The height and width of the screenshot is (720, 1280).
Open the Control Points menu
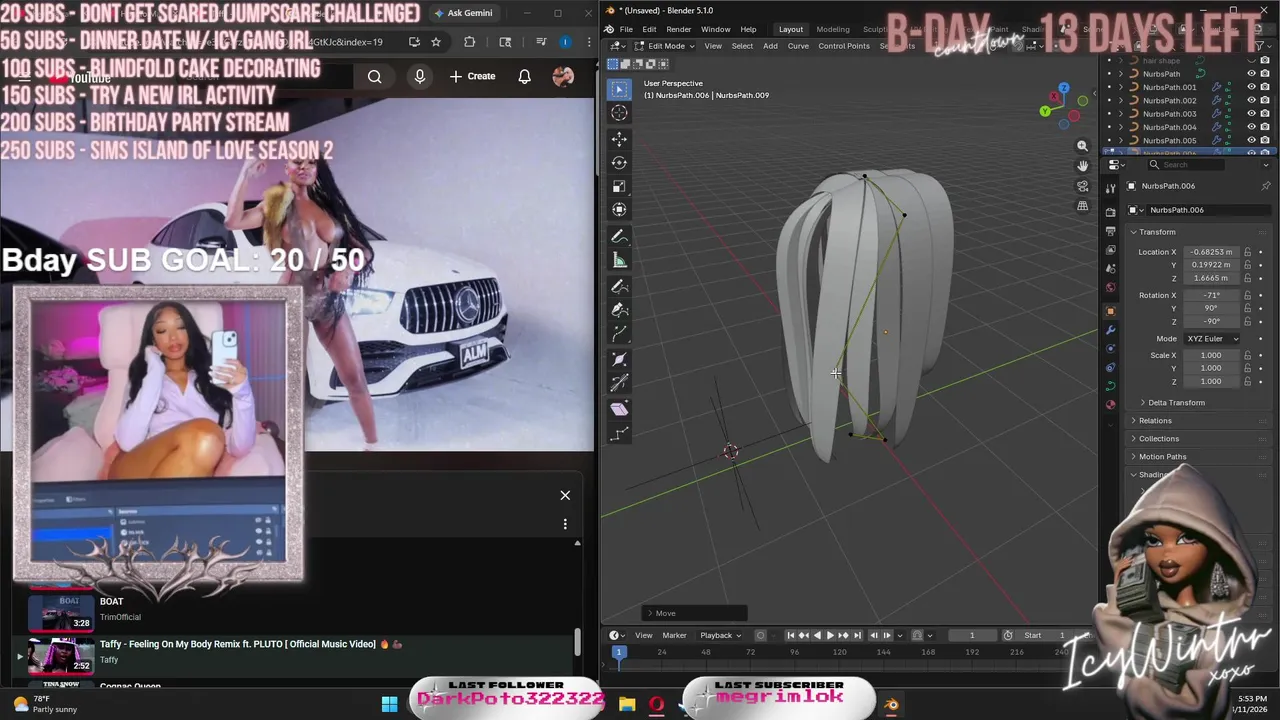click(x=844, y=46)
